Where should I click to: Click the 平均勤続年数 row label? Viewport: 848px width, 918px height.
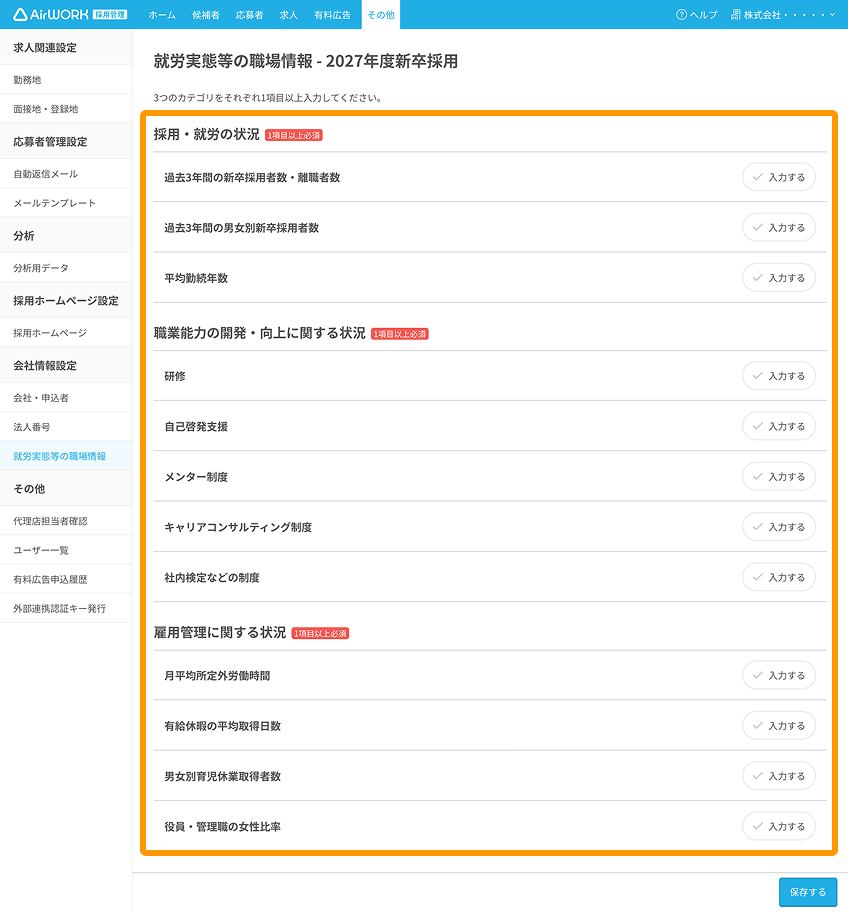click(x=196, y=278)
